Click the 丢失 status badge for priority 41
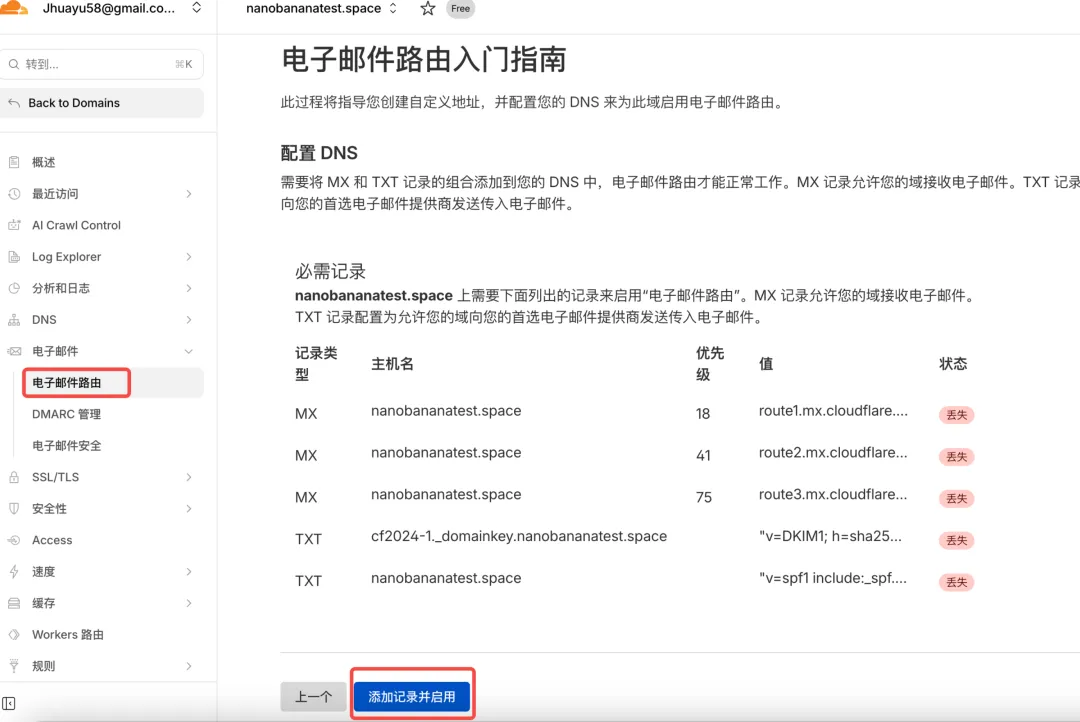1080x722 pixels. click(x=957, y=457)
